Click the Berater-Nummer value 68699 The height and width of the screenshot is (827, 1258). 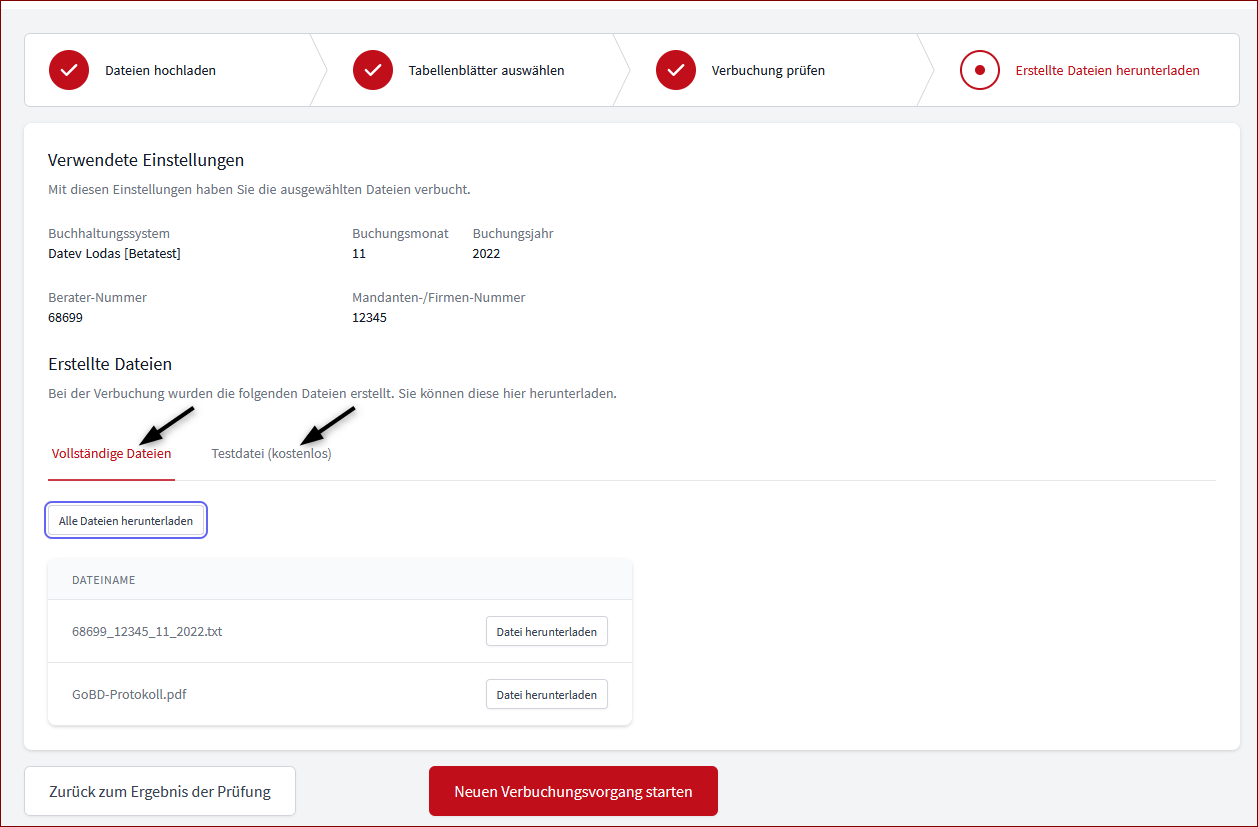point(65,318)
